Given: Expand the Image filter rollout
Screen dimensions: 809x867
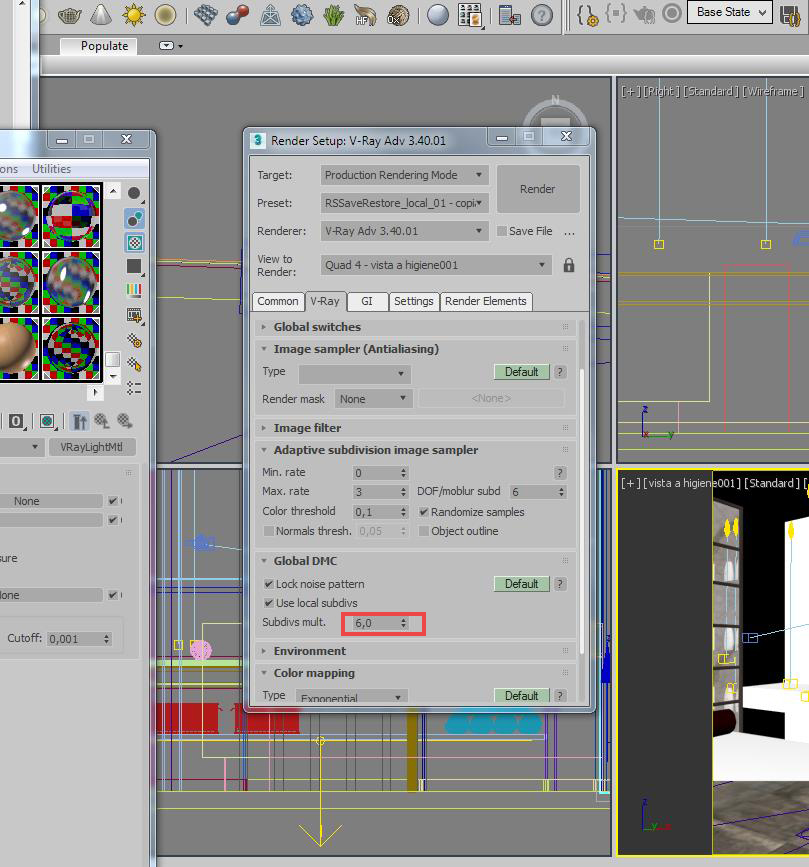Looking at the screenshot, I should click(307, 428).
